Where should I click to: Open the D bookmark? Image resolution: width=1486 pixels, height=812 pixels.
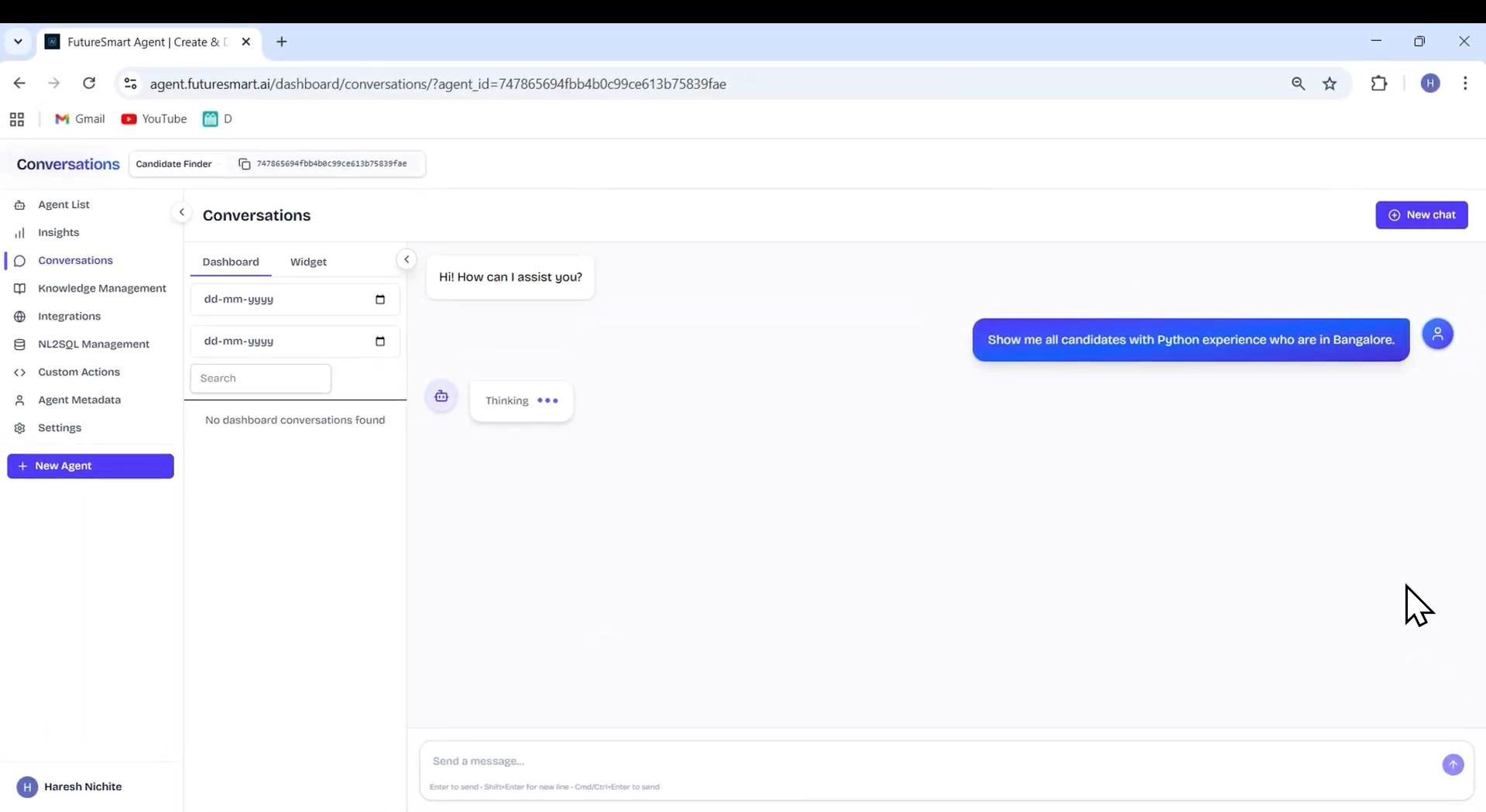218,118
